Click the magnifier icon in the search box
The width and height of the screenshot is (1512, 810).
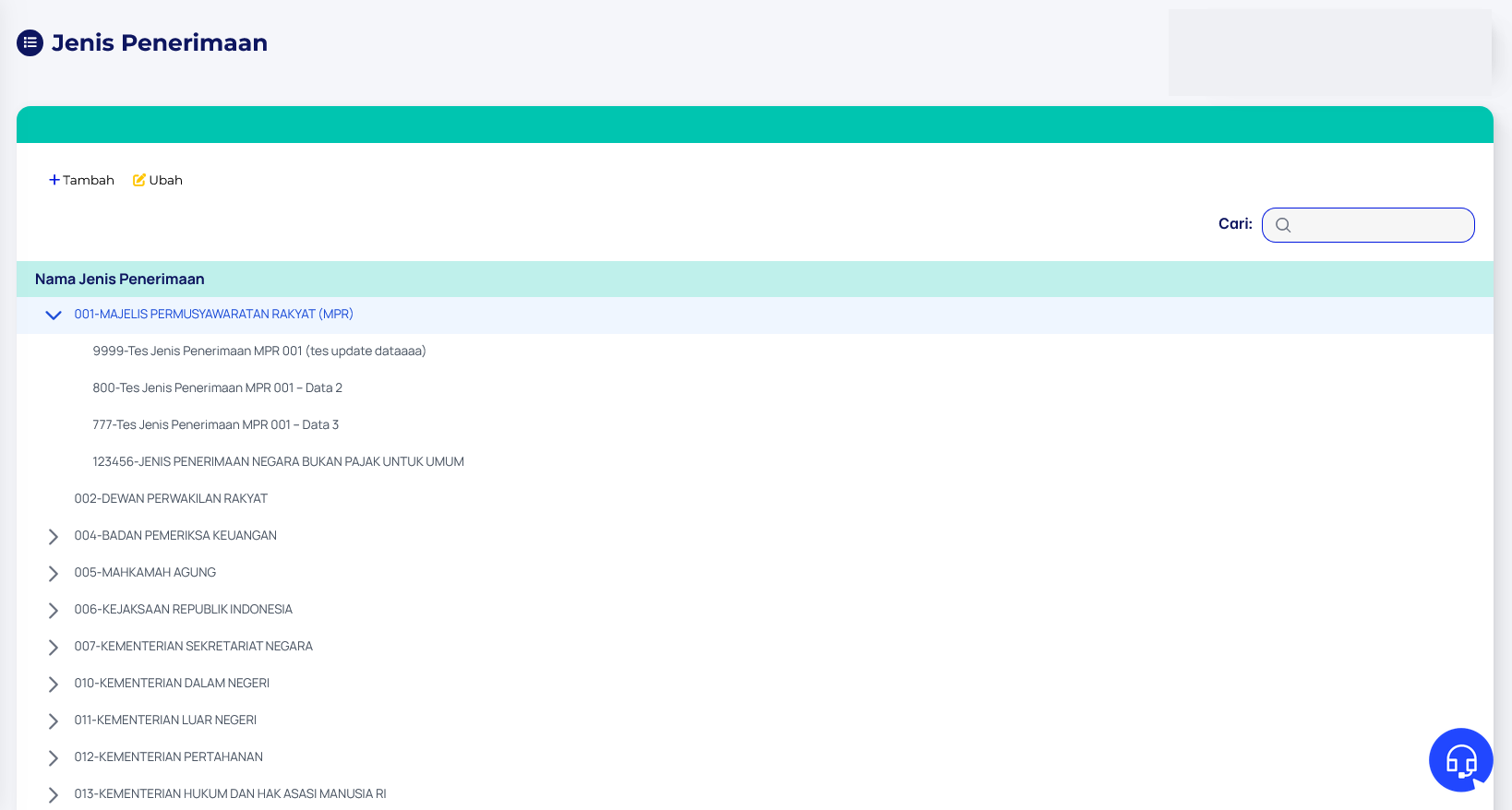[1282, 225]
